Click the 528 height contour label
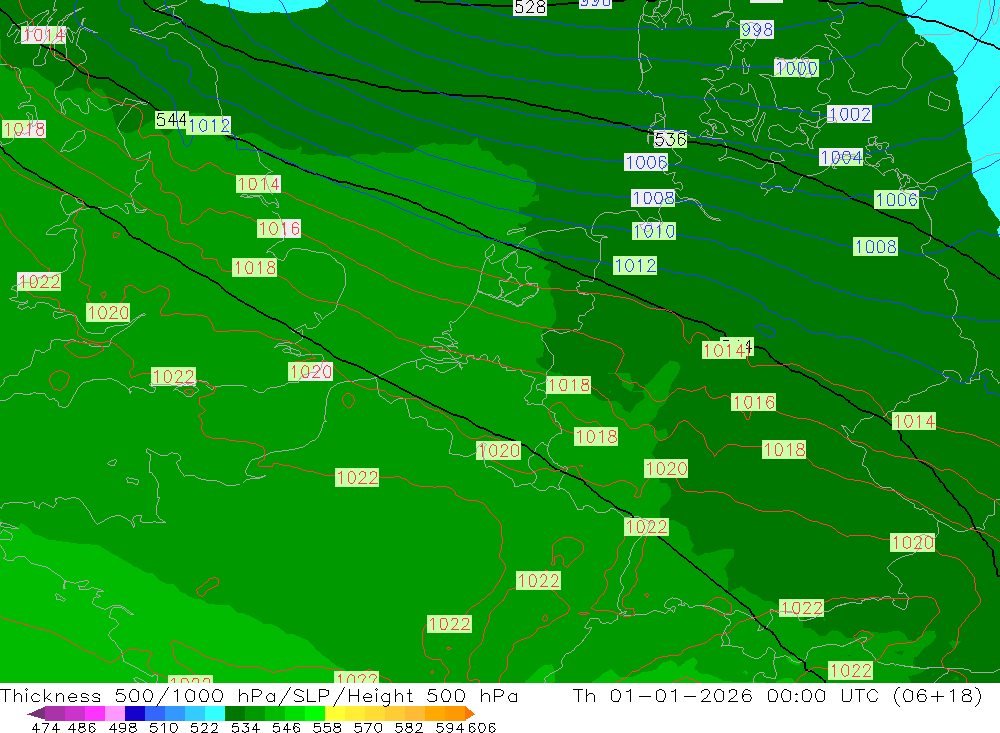 [529, 7]
